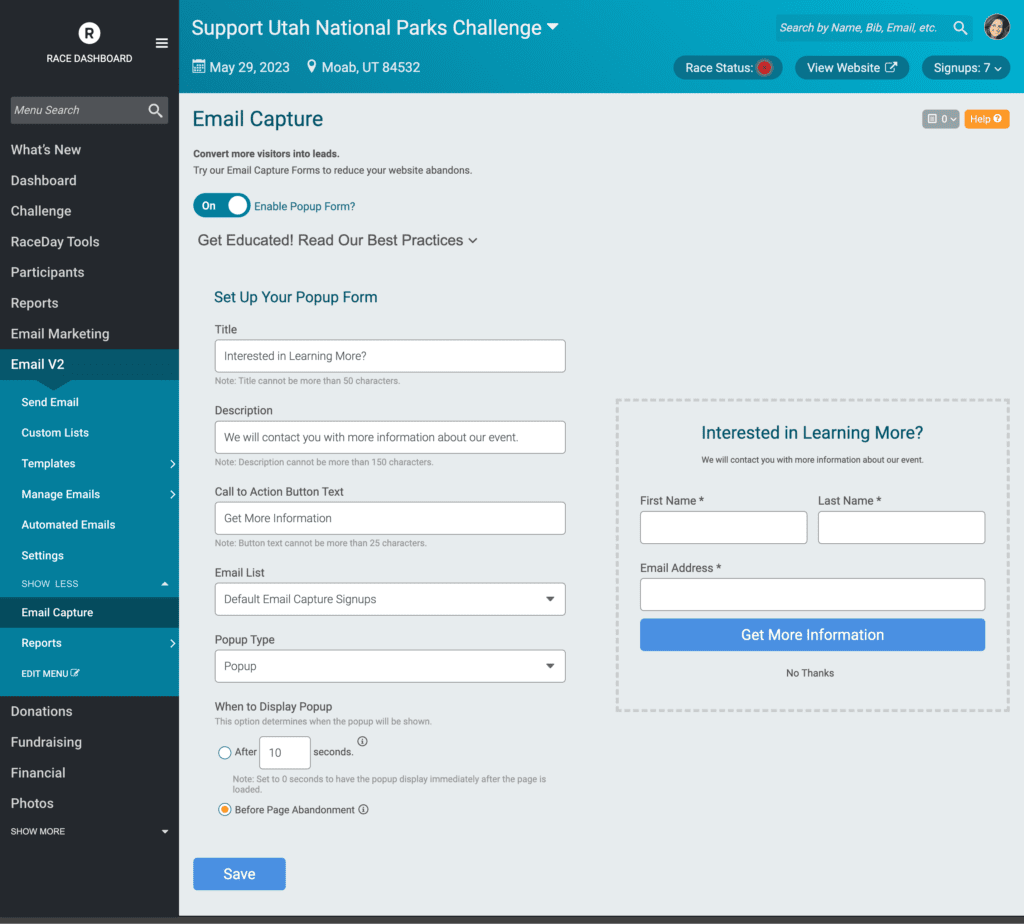
Task: Select the After seconds radio button
Action: [x=225, y=753]
